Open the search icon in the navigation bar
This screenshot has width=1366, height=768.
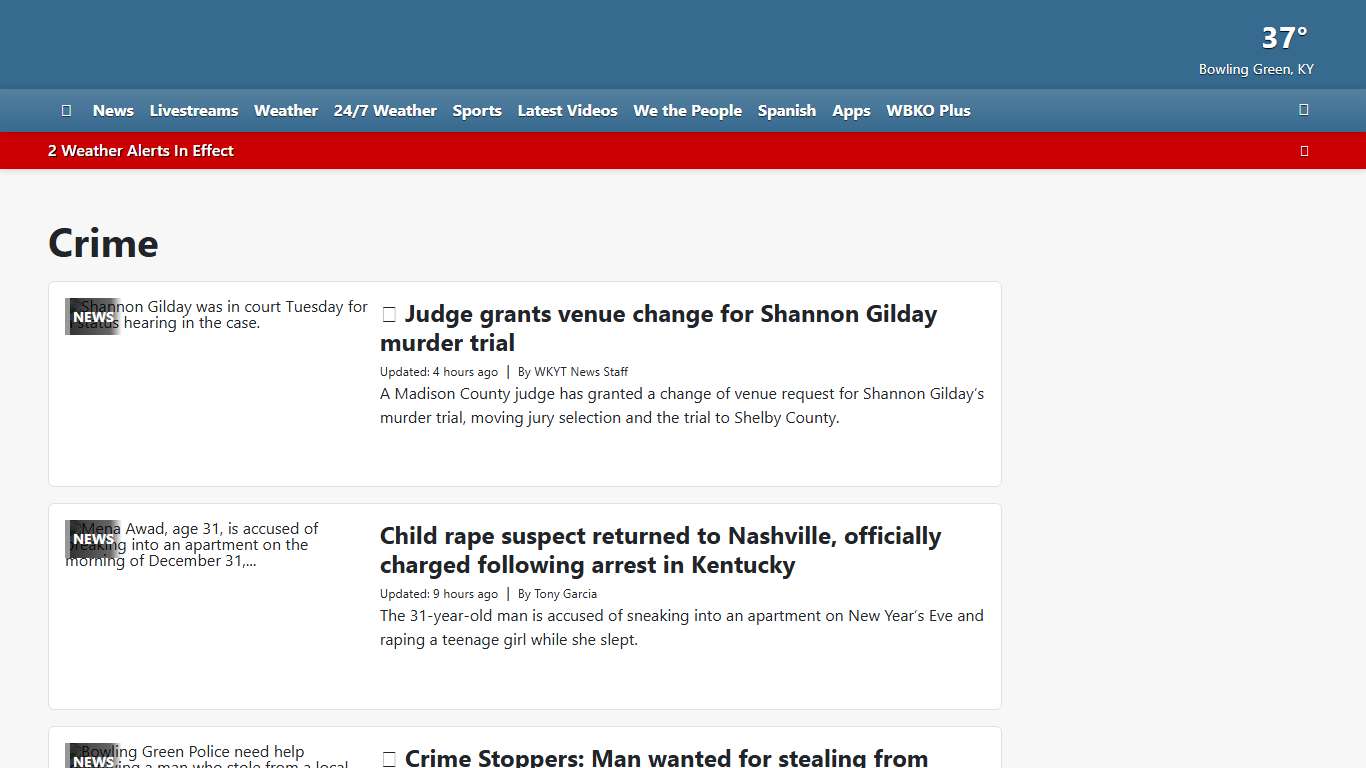1303,110
